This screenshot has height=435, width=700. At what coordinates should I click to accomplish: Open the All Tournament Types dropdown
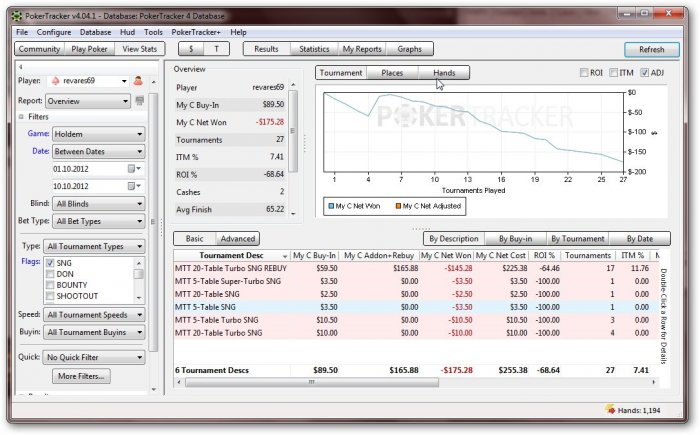tap(94, 246)
